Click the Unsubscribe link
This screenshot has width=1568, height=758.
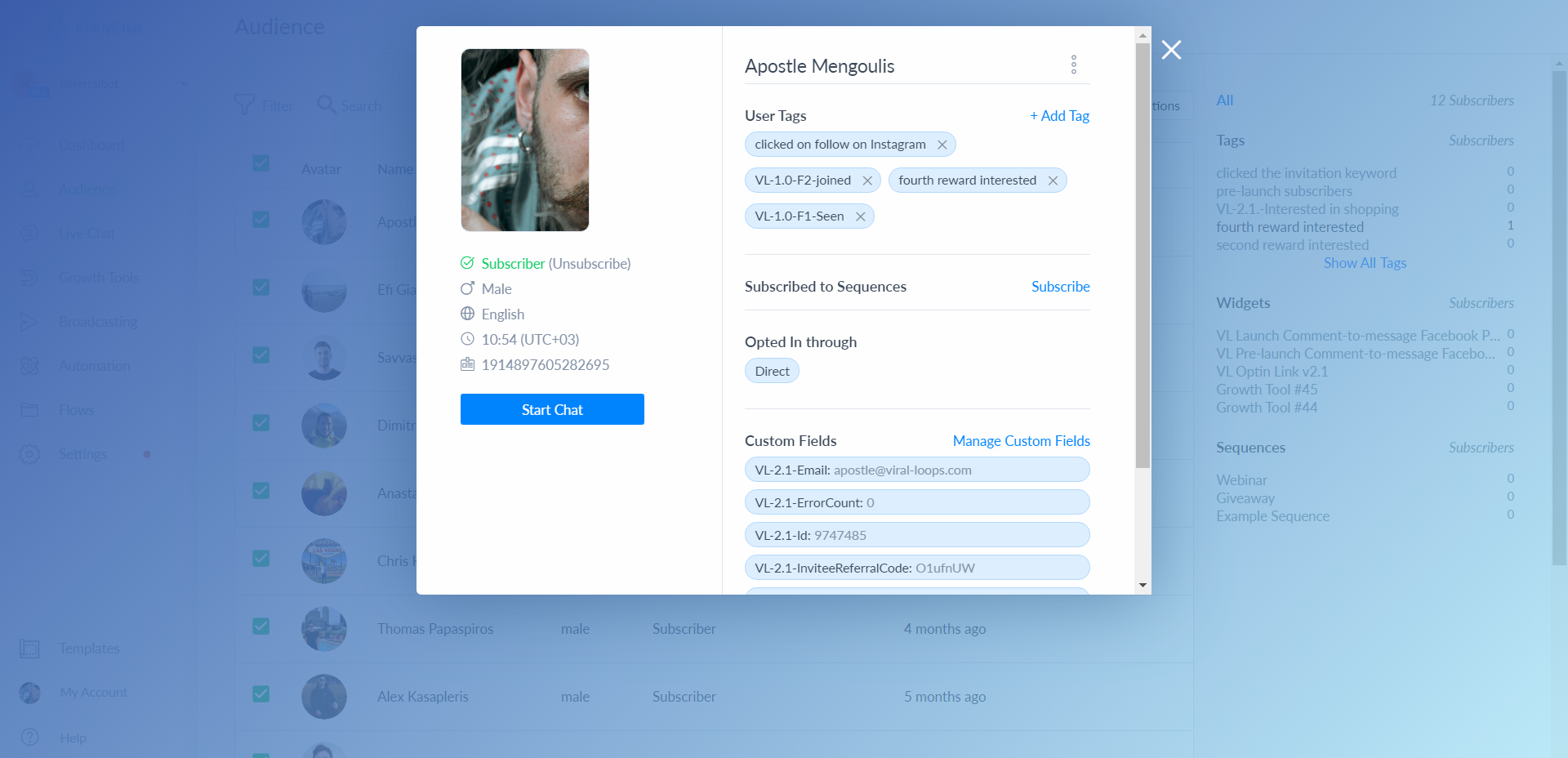[x=590, y=264]
